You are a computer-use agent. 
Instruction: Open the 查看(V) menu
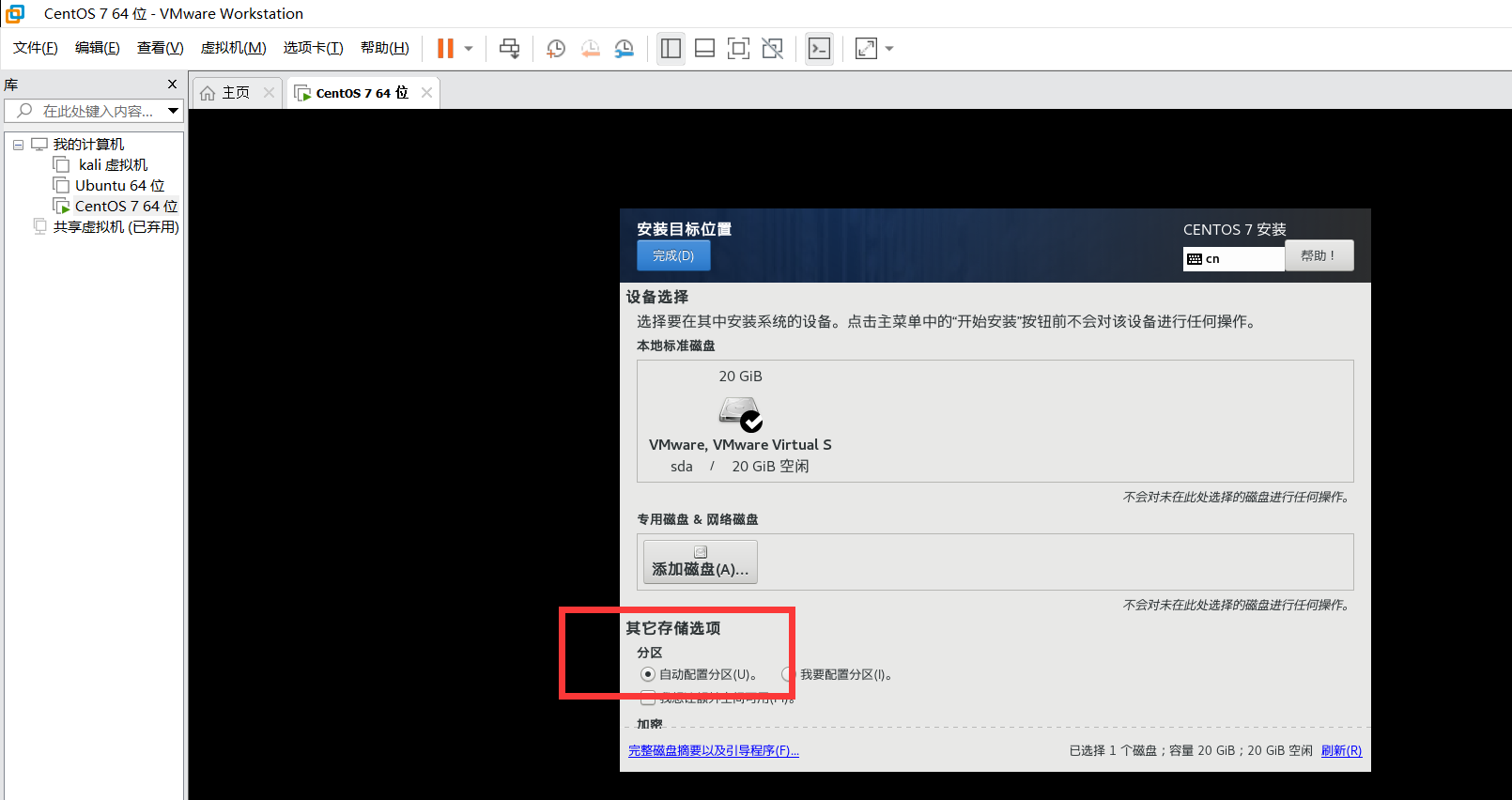pyautogui.click(x=161, y=48)
